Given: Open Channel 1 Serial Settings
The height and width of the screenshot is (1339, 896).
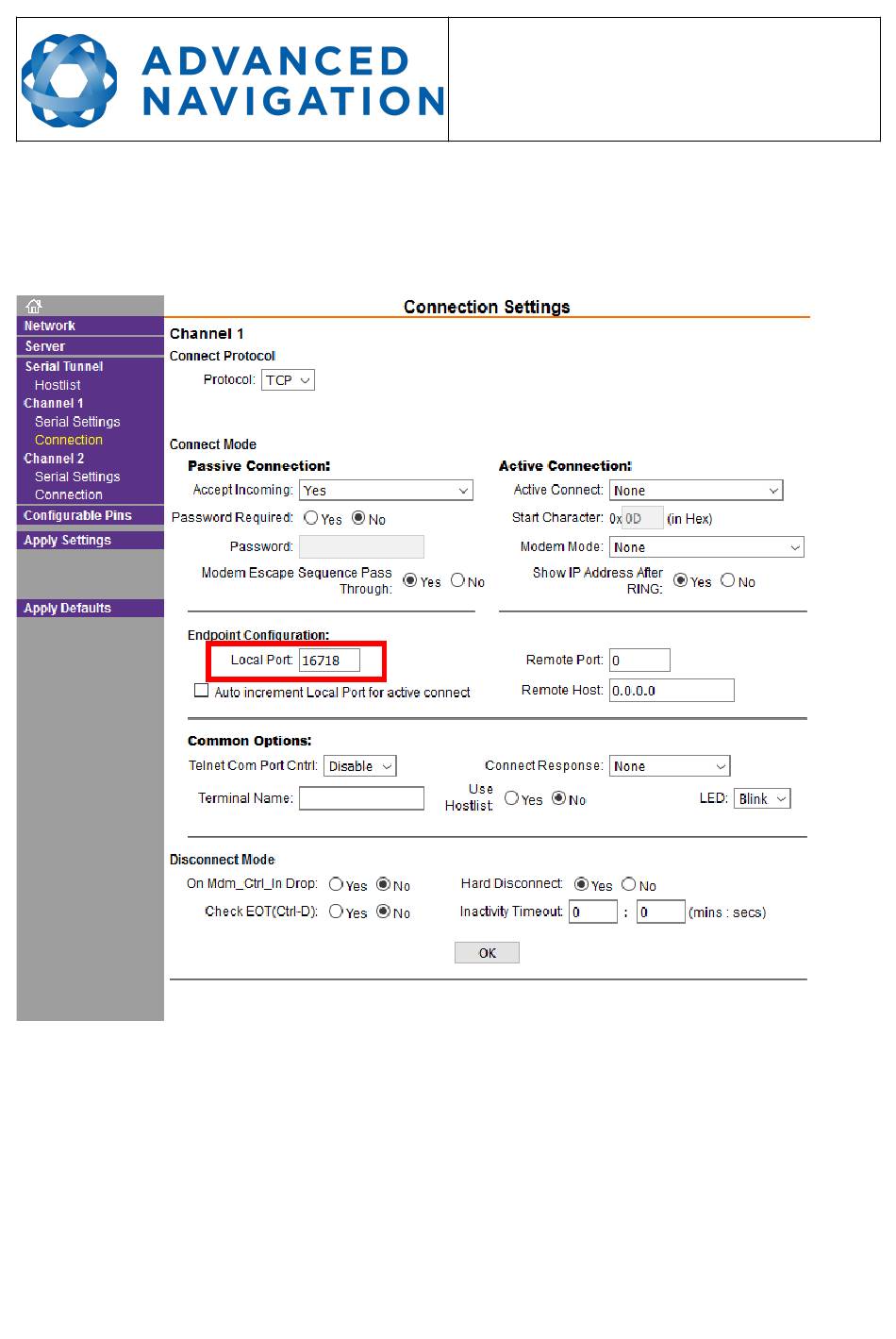Looking at the screenshot, I should (77, 422).
